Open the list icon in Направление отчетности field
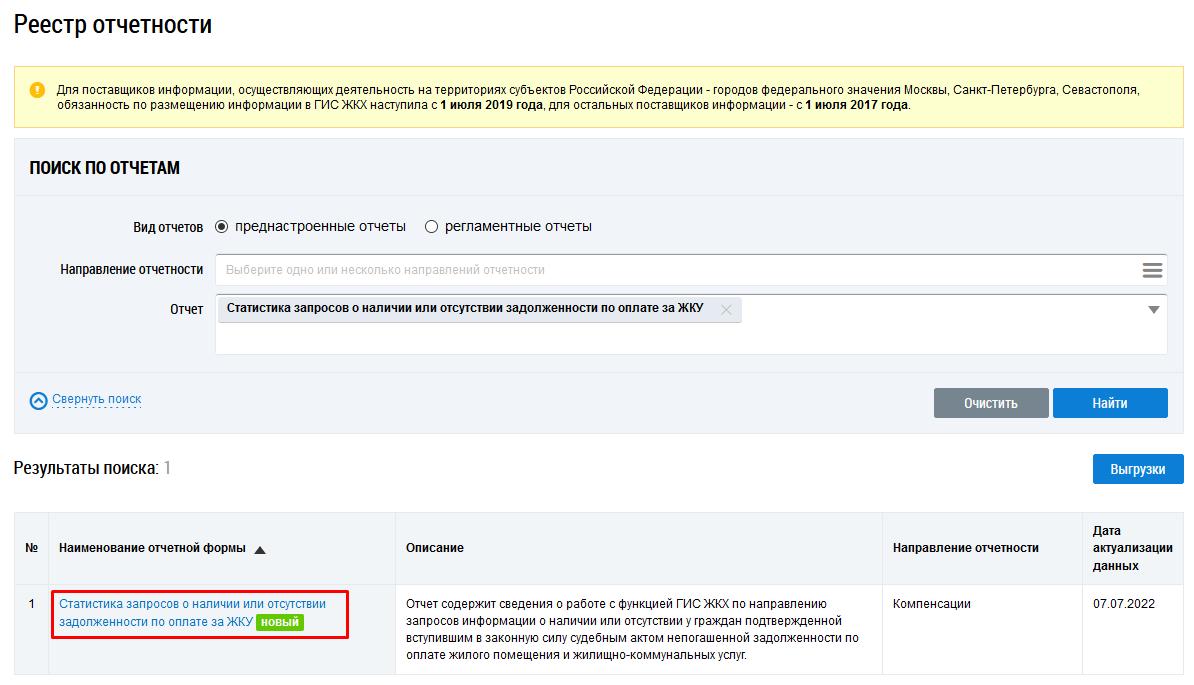 click(1152, 270)
